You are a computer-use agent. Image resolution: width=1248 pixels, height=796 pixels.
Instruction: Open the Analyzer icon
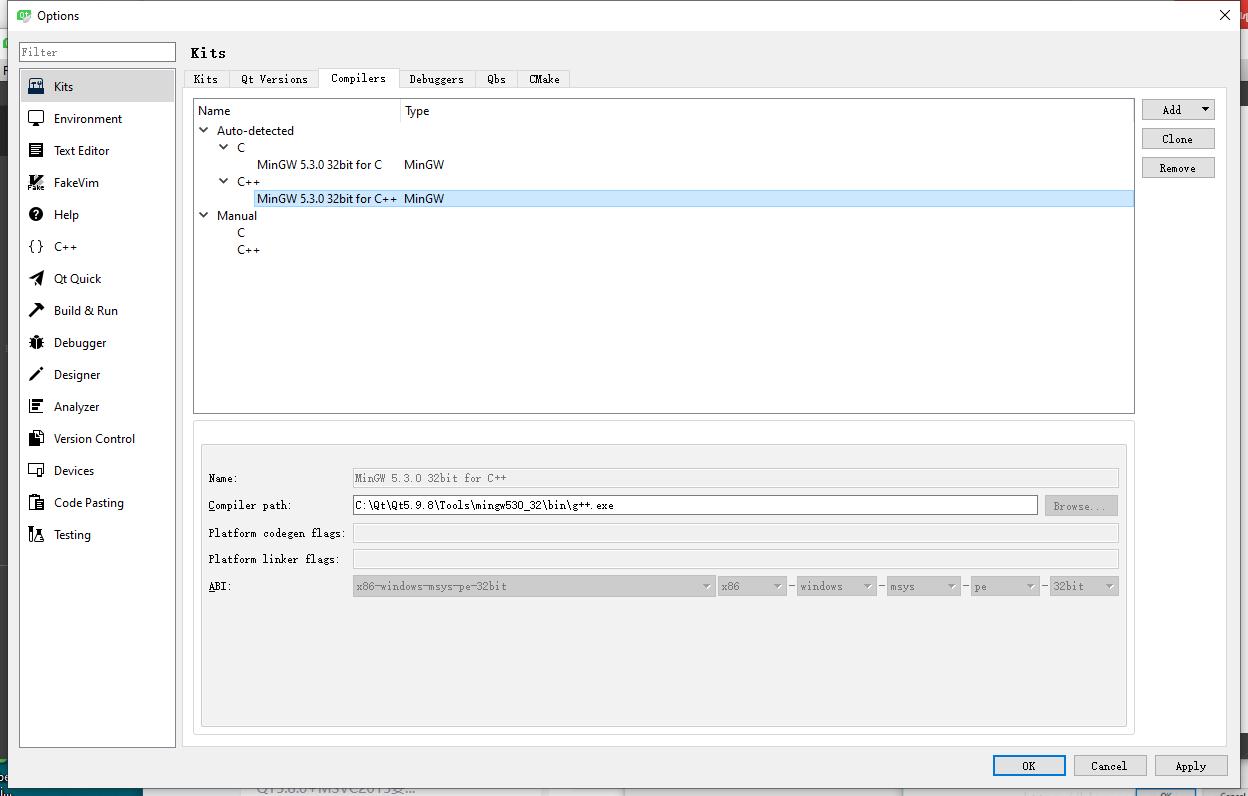37,407
